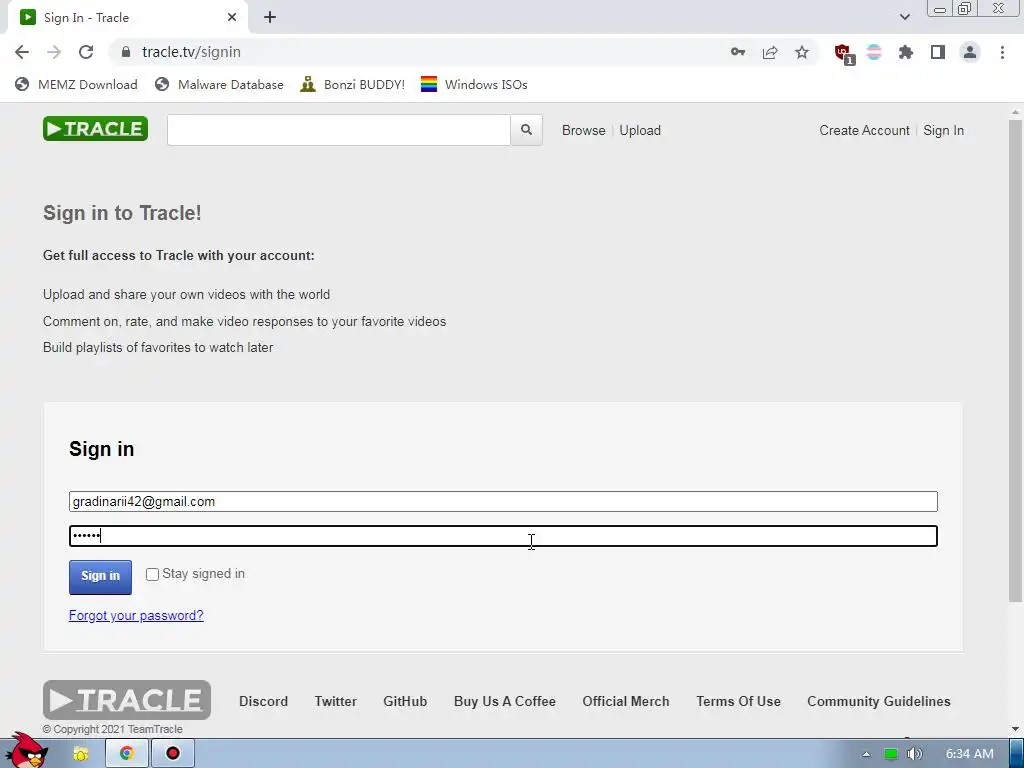Click the gray Tracle footer logo
Screen dimensions: 1024x768
[x=127, y=700]
